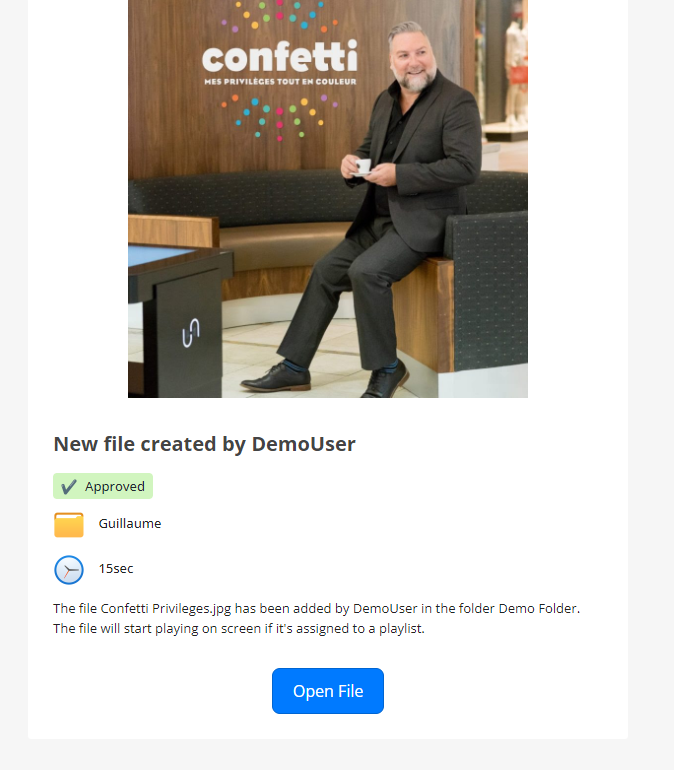Click the Open File button

tap(328, 690)
